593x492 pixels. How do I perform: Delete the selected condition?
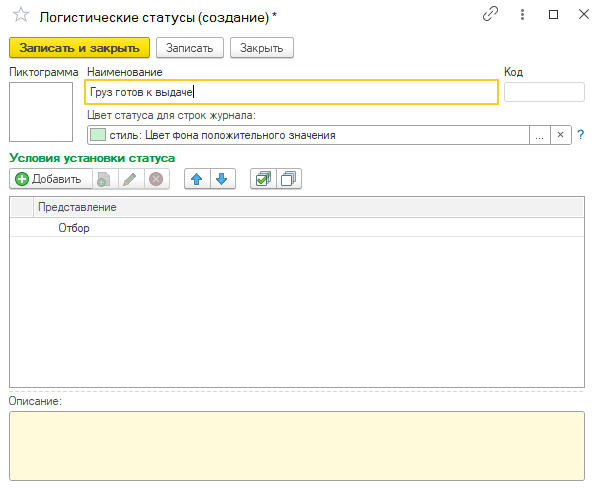pos(156,178)
